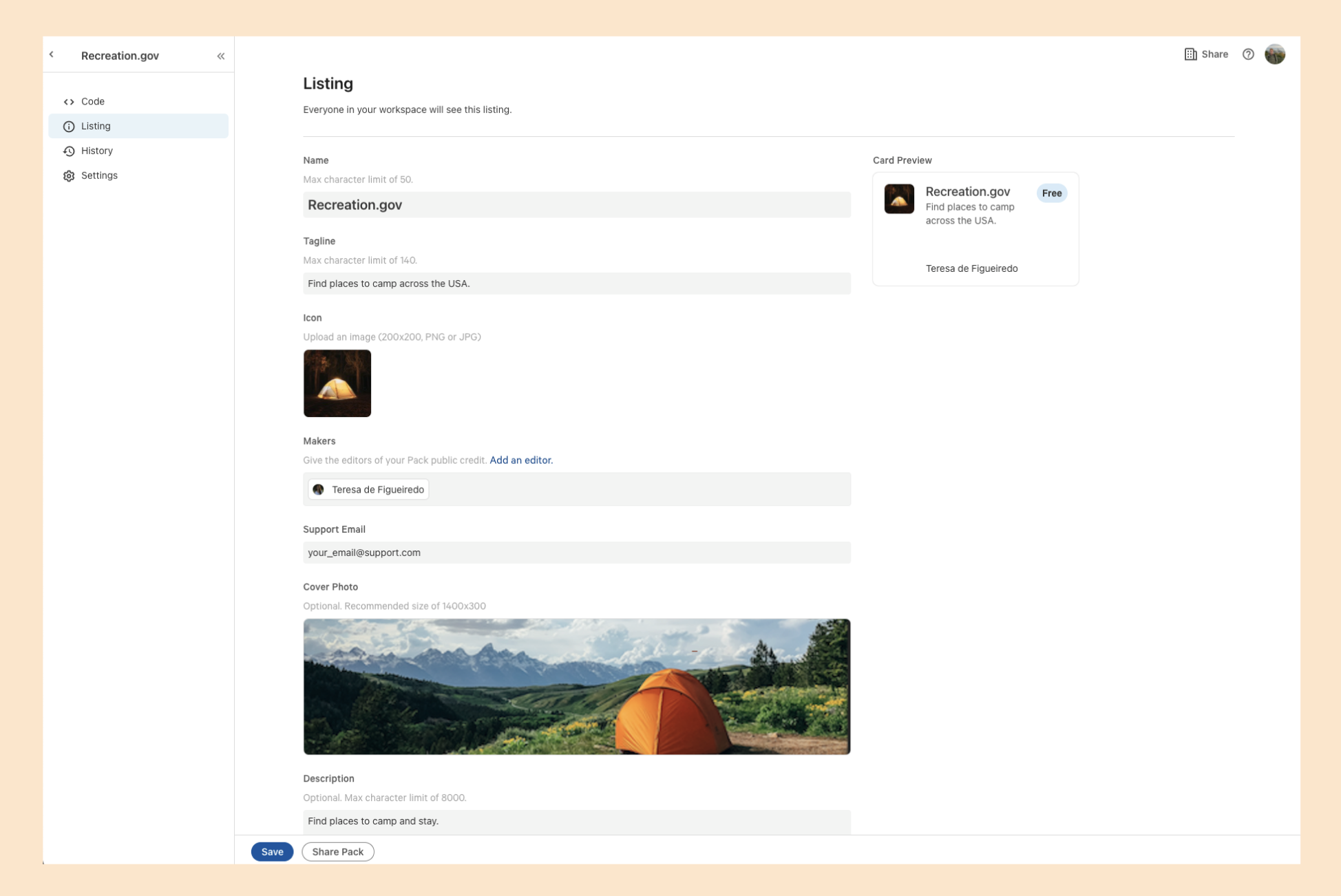This screenshot has height=896, width=1341.
Task: Edit the Tagline text field
Action: pos(576,284)
